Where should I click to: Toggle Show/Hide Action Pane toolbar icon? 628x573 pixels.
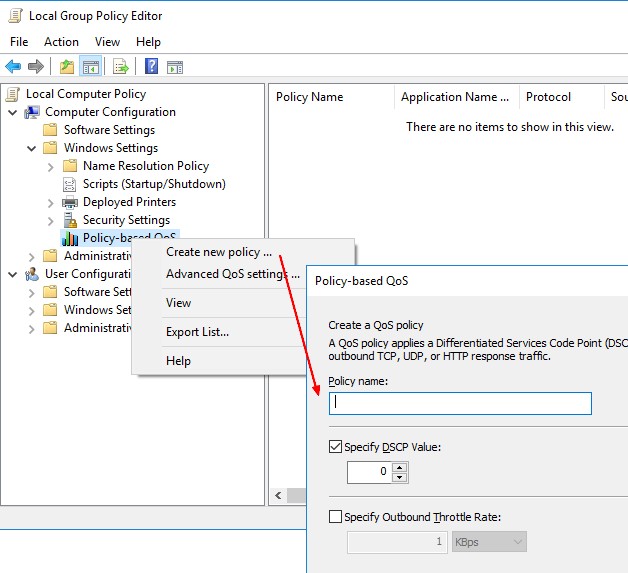[x=175, y=67]
